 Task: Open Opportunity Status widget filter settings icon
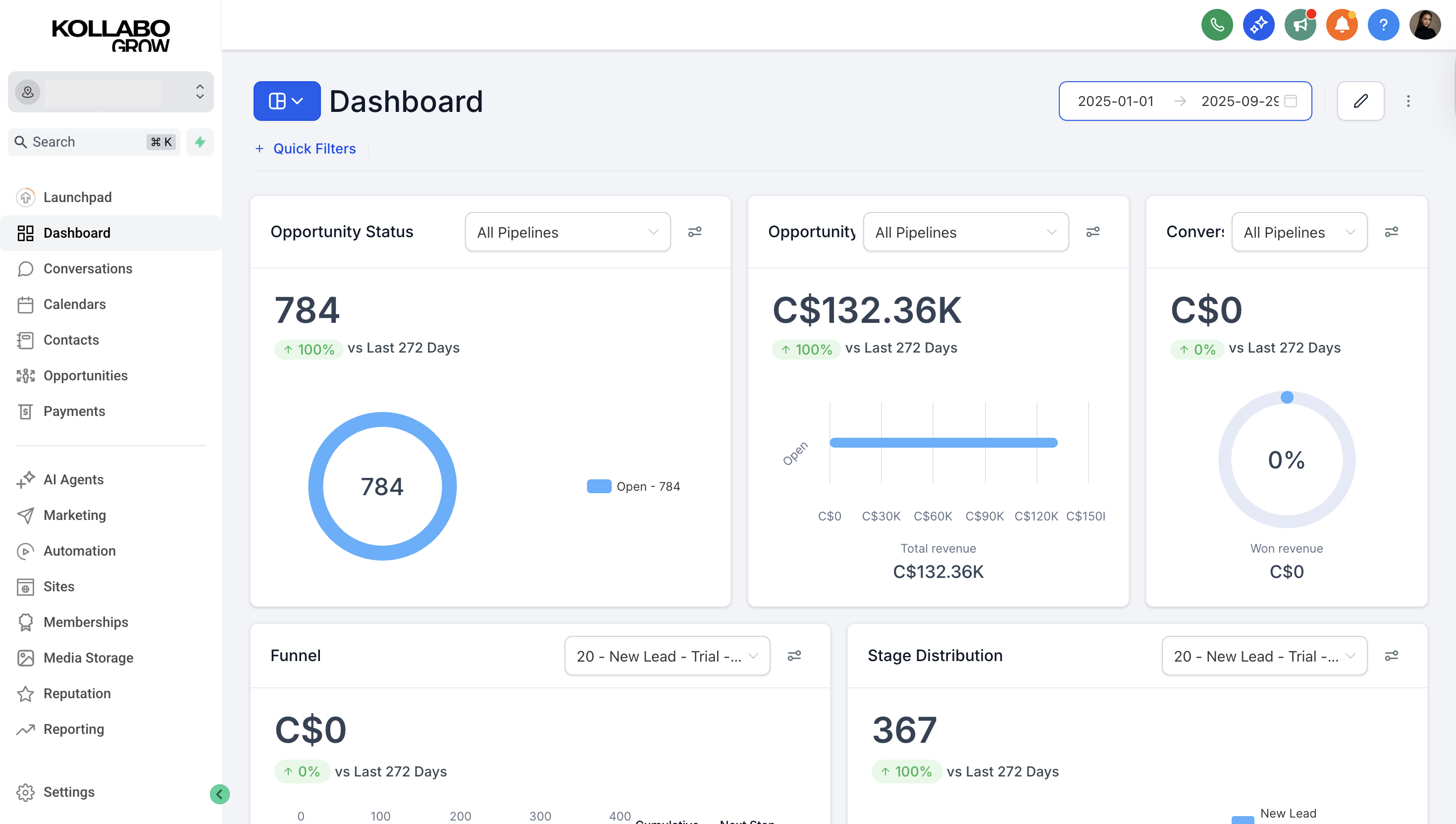pyautogui.click(x=694, y=231)
